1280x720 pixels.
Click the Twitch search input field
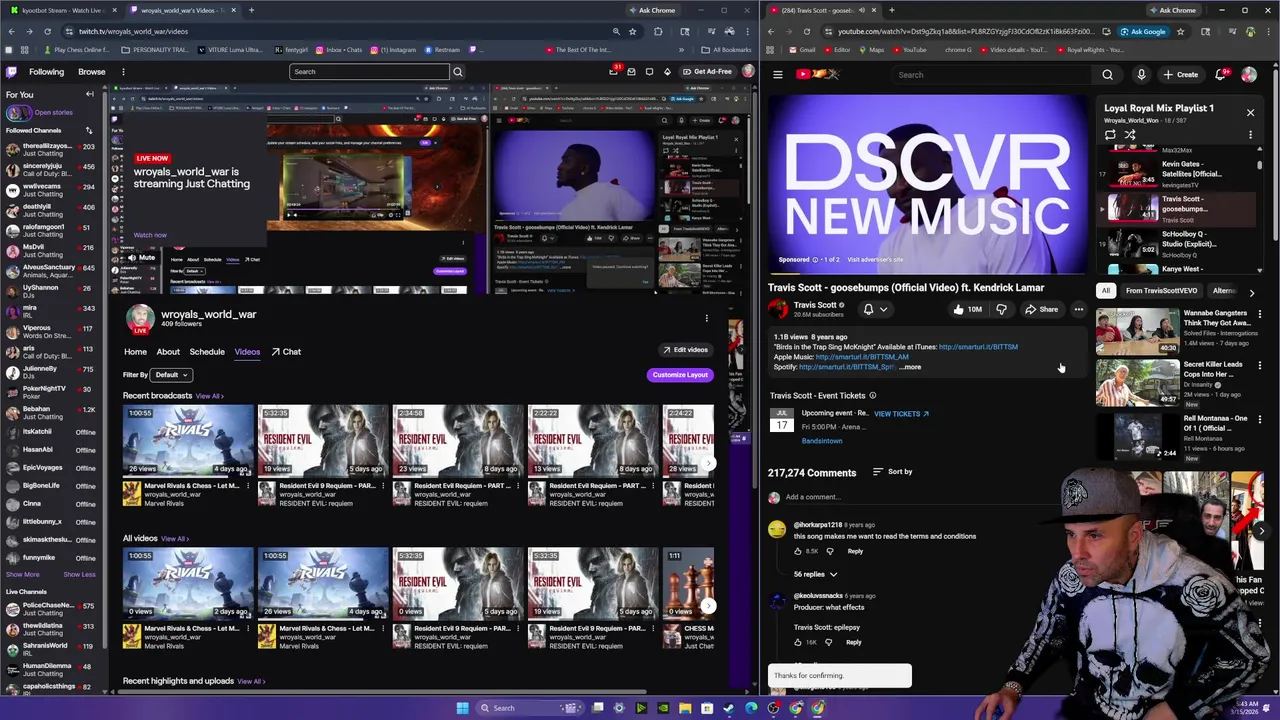tap(369, 72)
